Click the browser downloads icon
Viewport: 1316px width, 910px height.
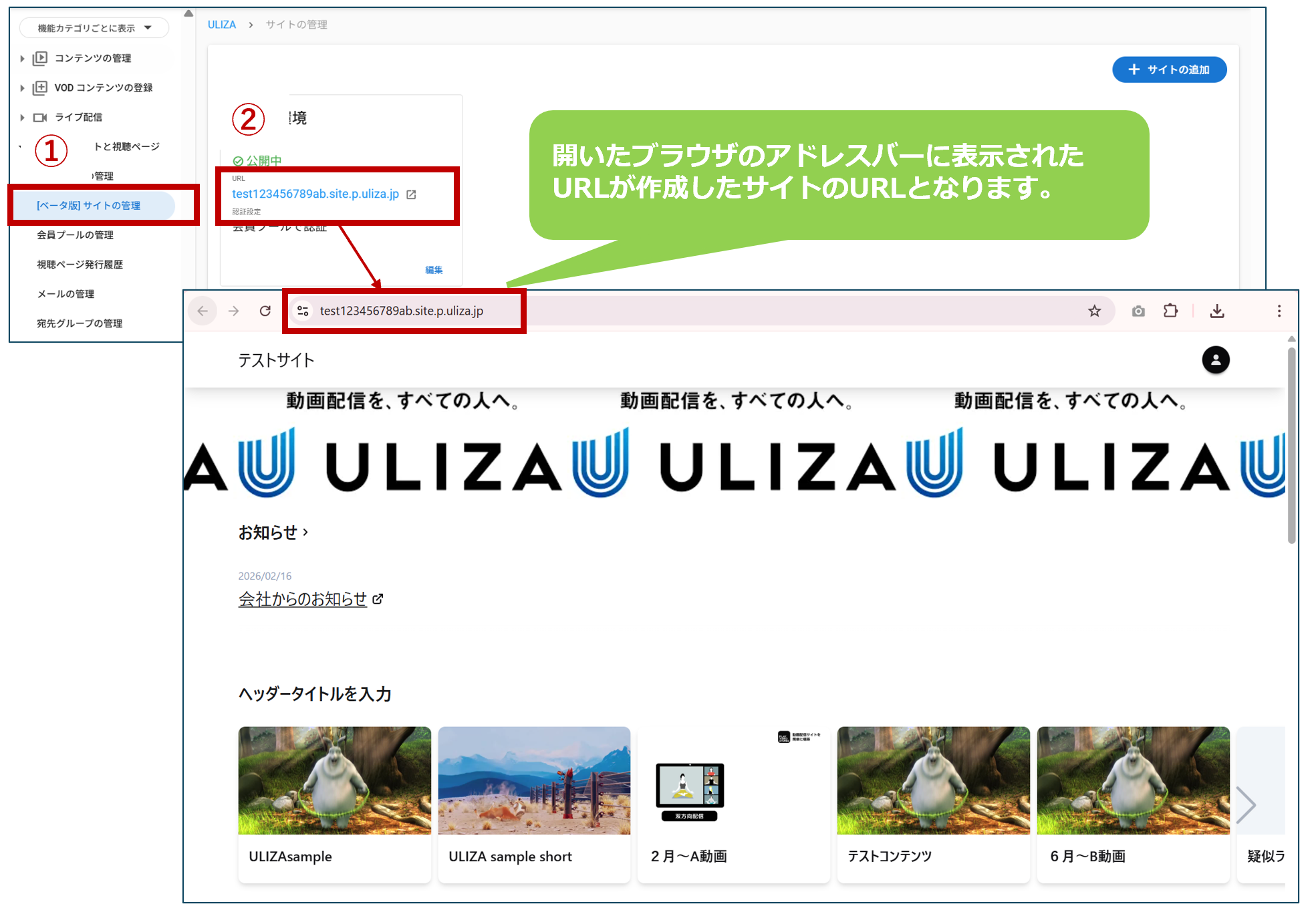(1217, 311)
